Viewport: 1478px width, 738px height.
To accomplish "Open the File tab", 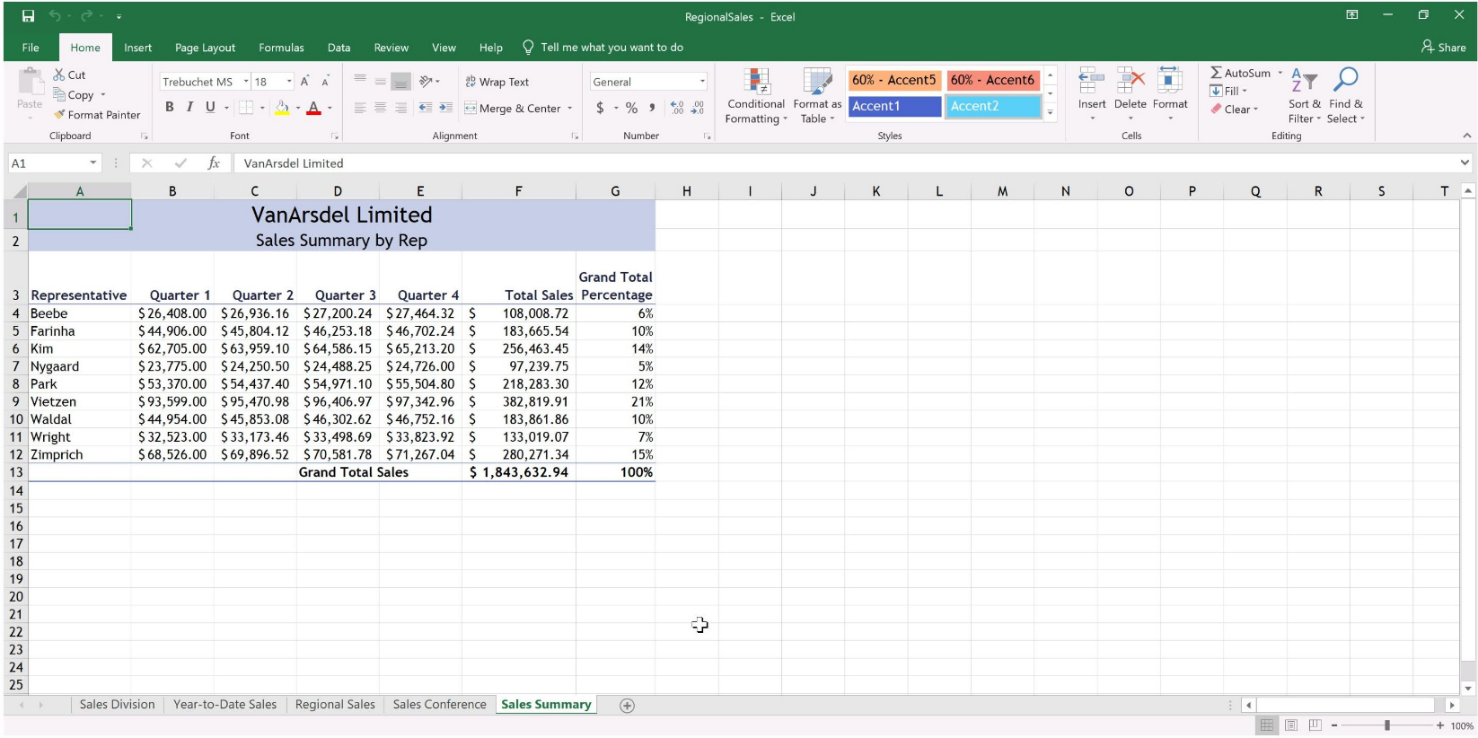I will (x=31, y=47).
